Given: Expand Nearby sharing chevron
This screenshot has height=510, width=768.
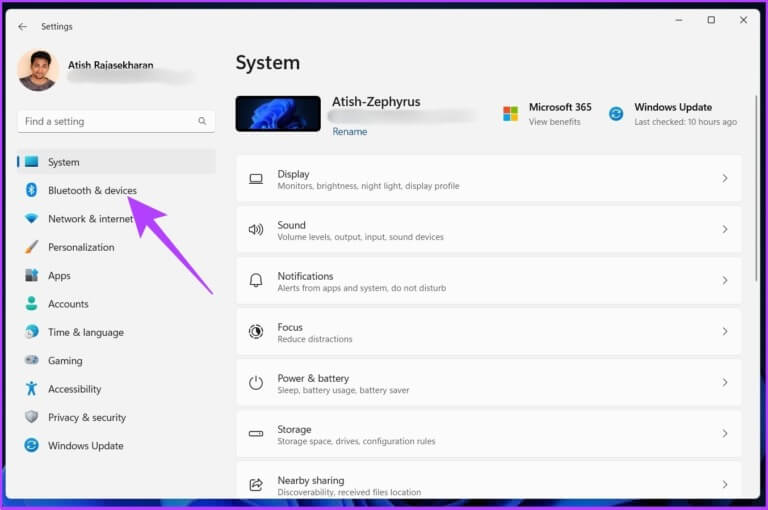Looking at the screenshot, I should [724, 485].
